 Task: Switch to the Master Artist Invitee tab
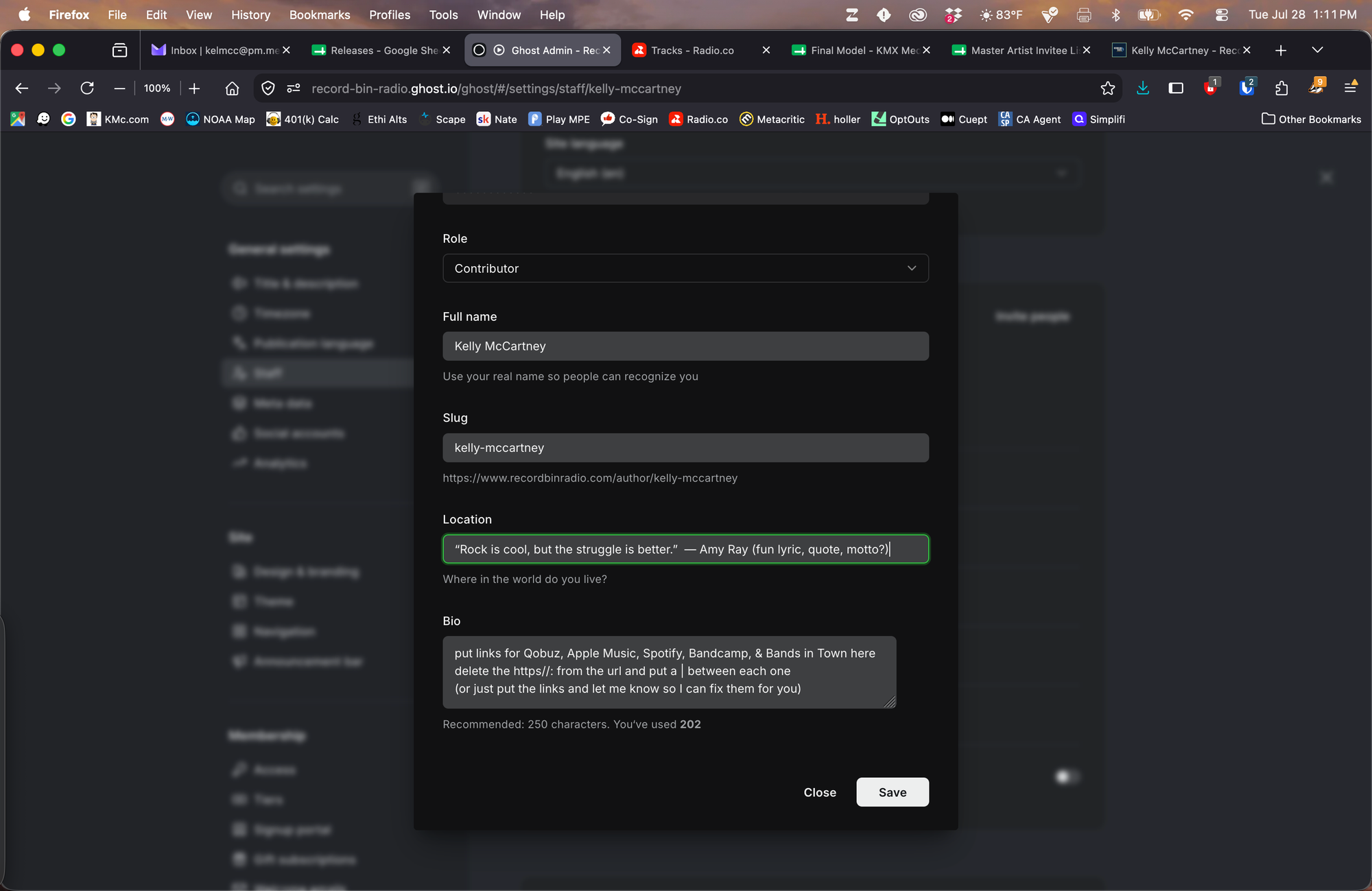pyautogui.click(x=1021, y=50)
